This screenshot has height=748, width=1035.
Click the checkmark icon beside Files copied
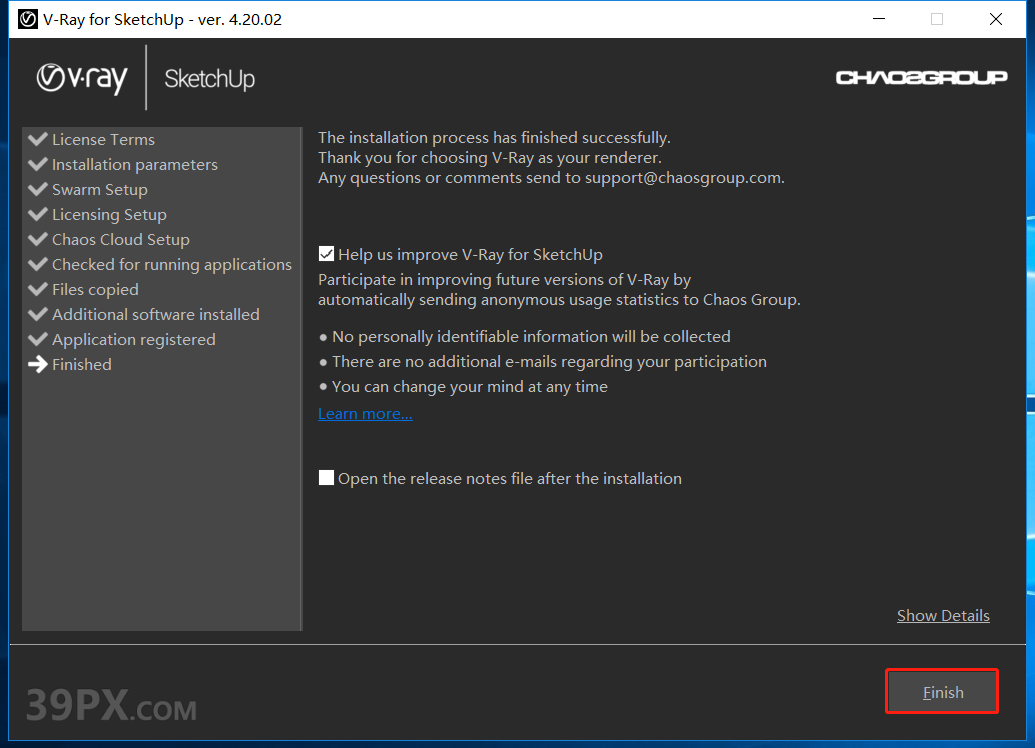38,289
